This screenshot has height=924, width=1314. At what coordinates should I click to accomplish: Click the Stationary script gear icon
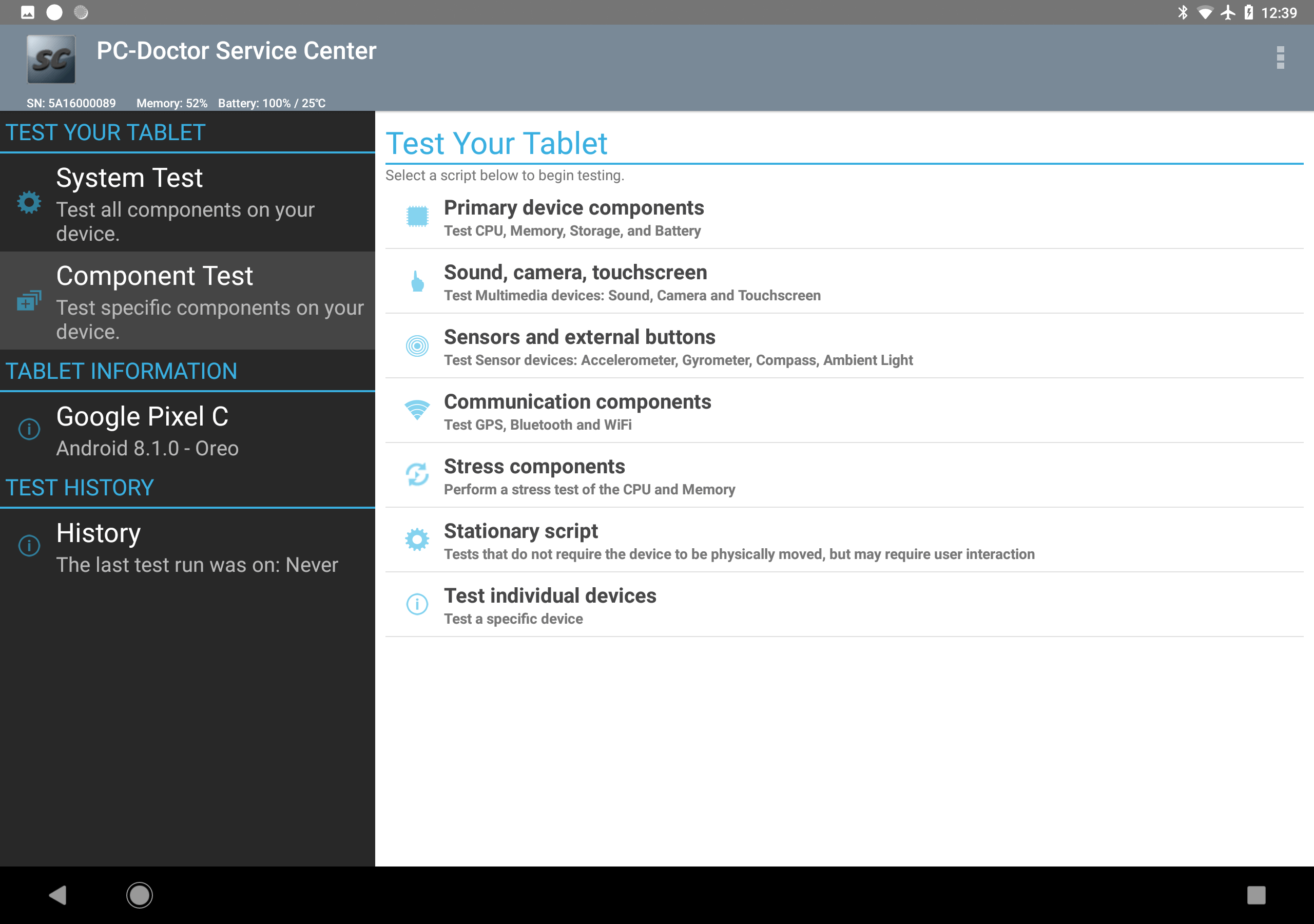pyautogui.click(x=417, y=540)
